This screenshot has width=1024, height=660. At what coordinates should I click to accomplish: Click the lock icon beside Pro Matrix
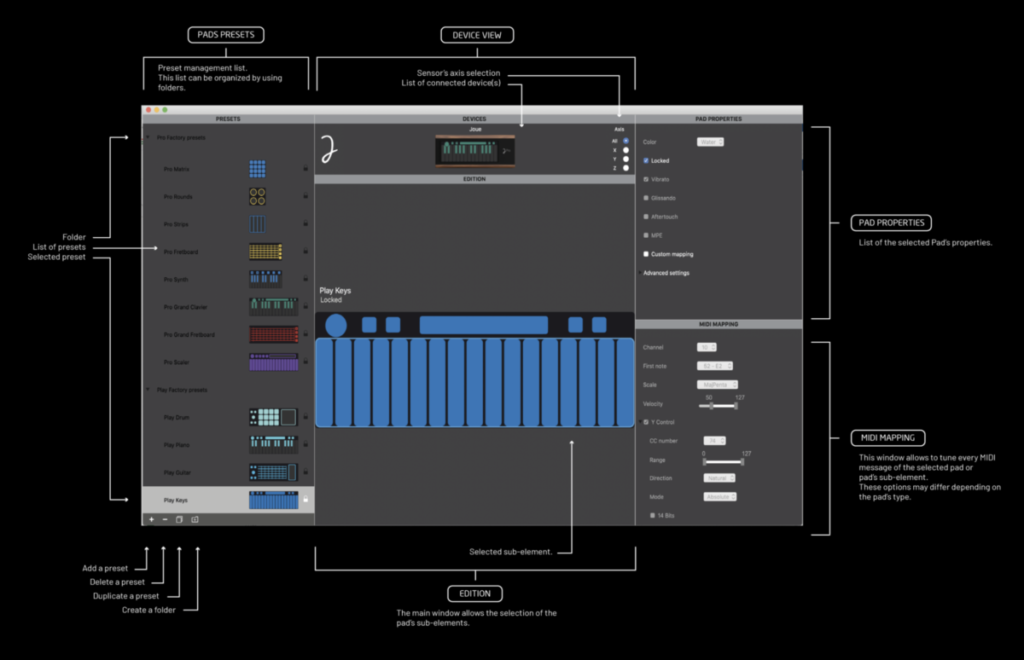coord(305,169)
